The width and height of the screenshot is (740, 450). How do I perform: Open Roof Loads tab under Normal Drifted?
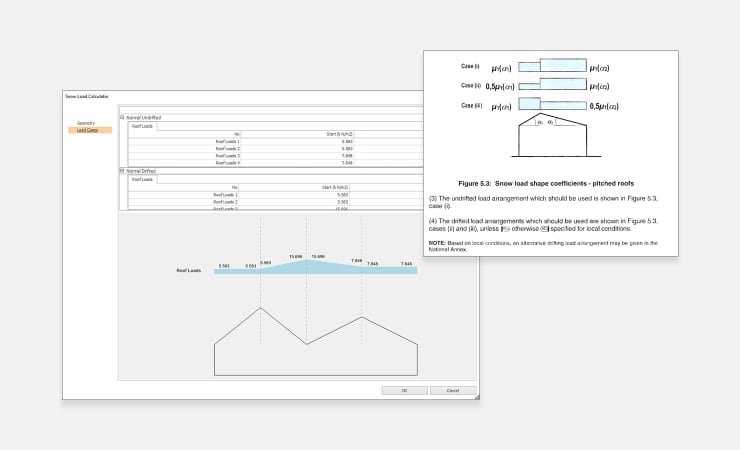coord(142,179)
